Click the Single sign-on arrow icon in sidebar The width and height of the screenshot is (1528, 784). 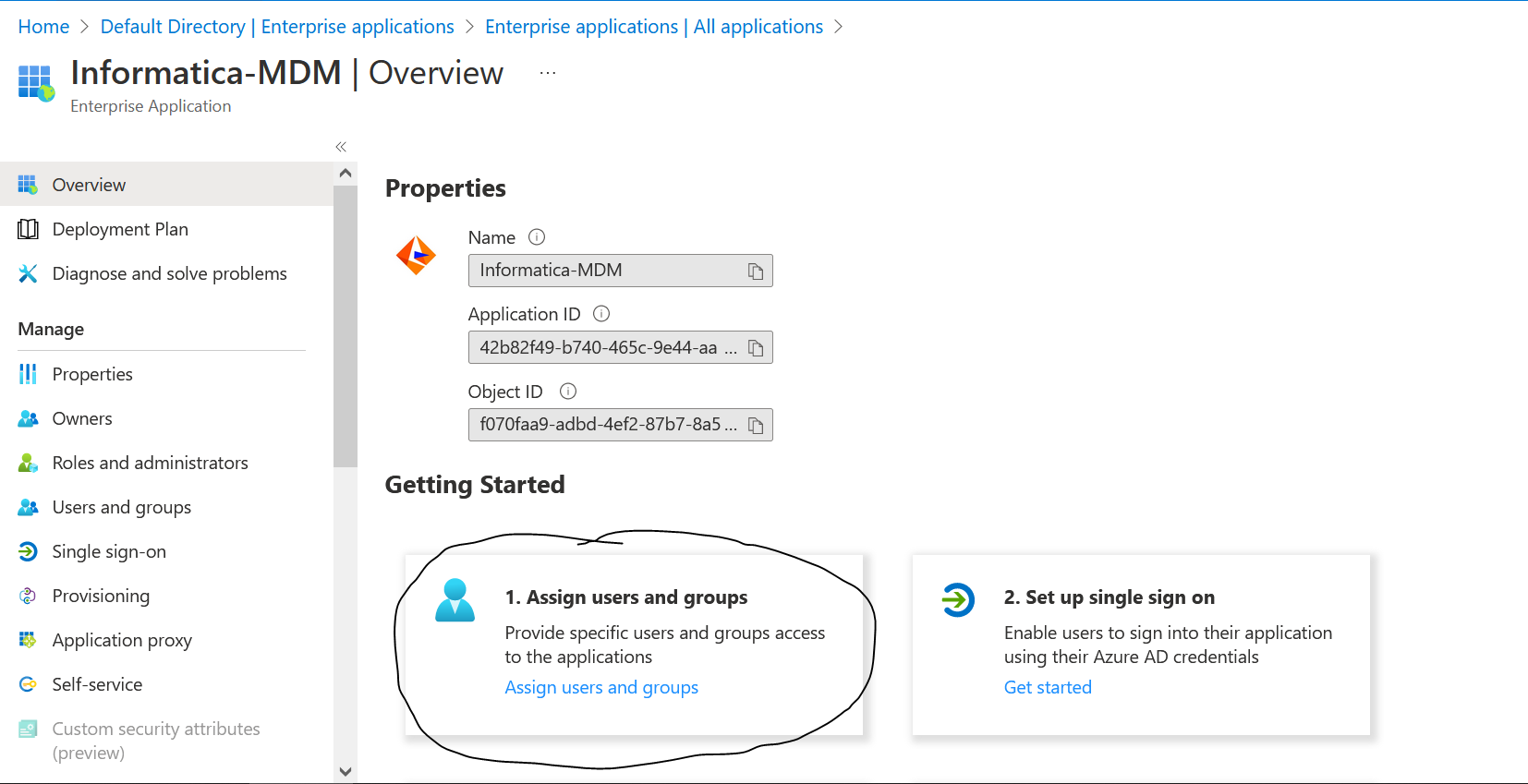28,551
